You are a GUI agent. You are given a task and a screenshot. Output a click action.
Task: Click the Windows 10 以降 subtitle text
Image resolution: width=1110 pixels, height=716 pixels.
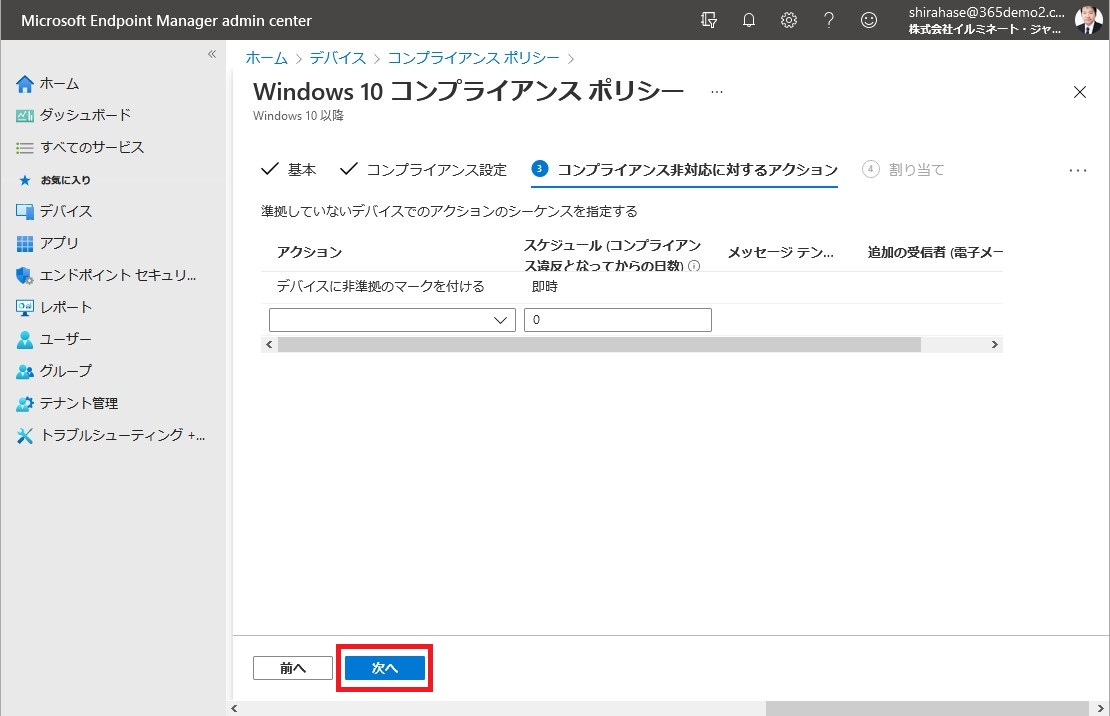point(298,115)
